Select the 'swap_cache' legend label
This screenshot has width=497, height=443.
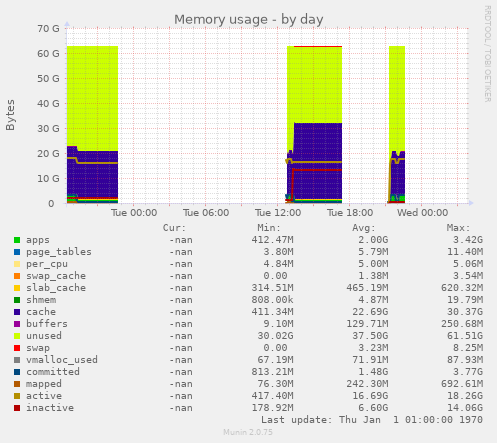tap(56, 276)
